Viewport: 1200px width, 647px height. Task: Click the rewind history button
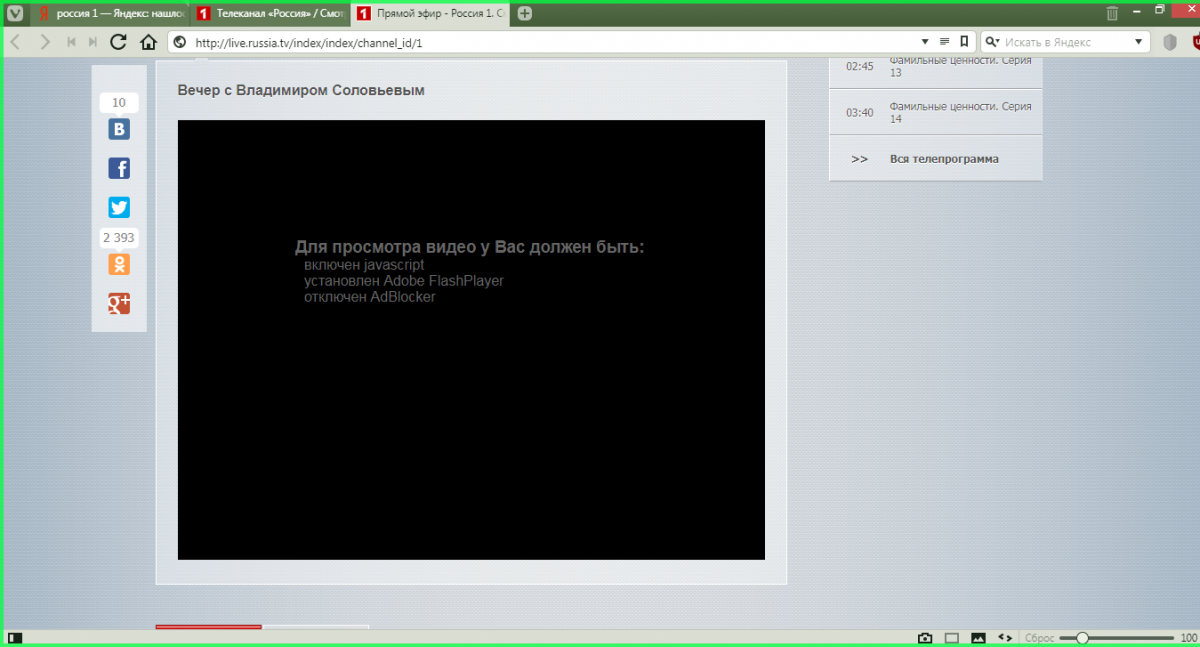pos(71,42)
